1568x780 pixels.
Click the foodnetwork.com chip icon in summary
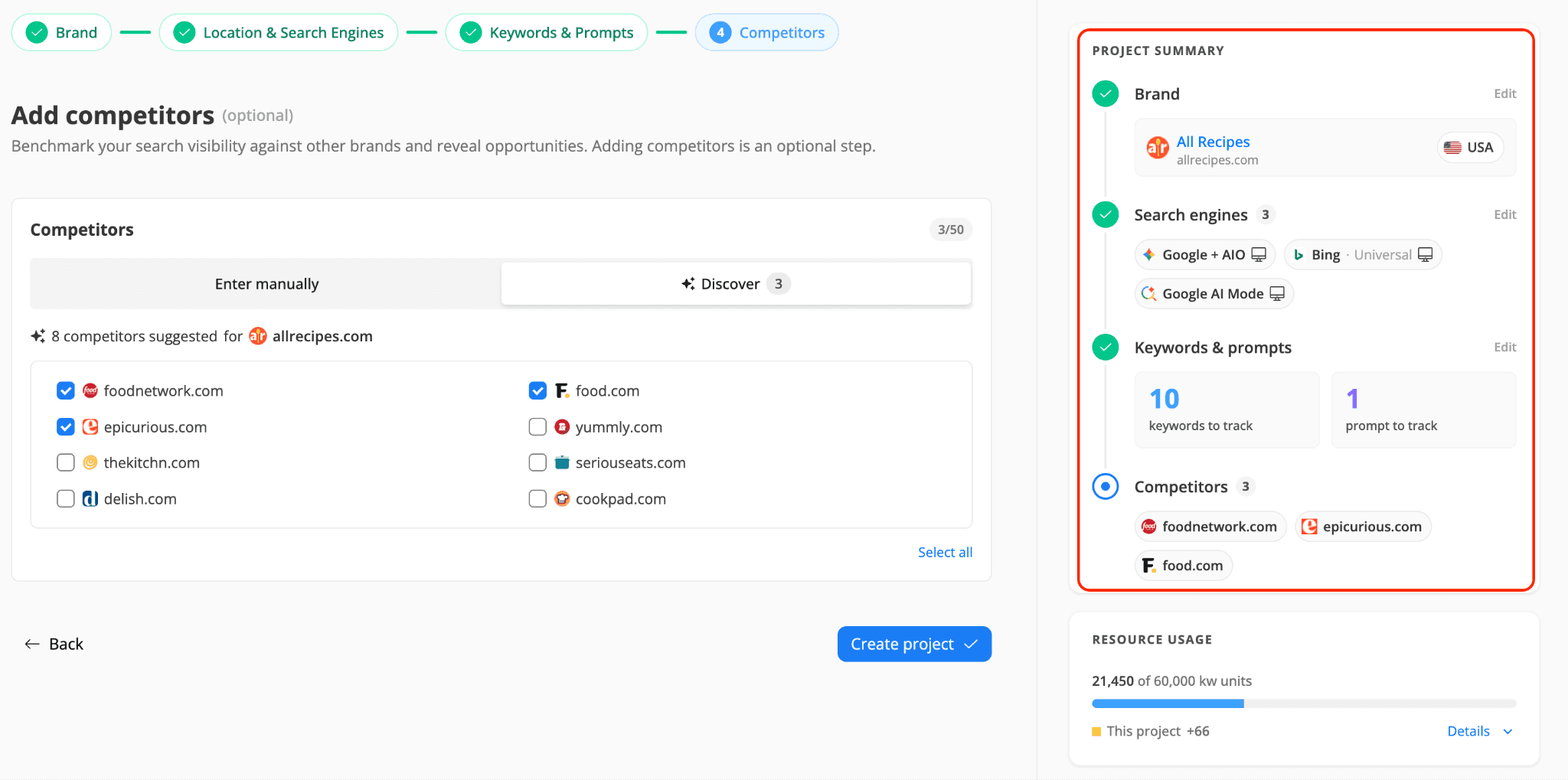1149,527
